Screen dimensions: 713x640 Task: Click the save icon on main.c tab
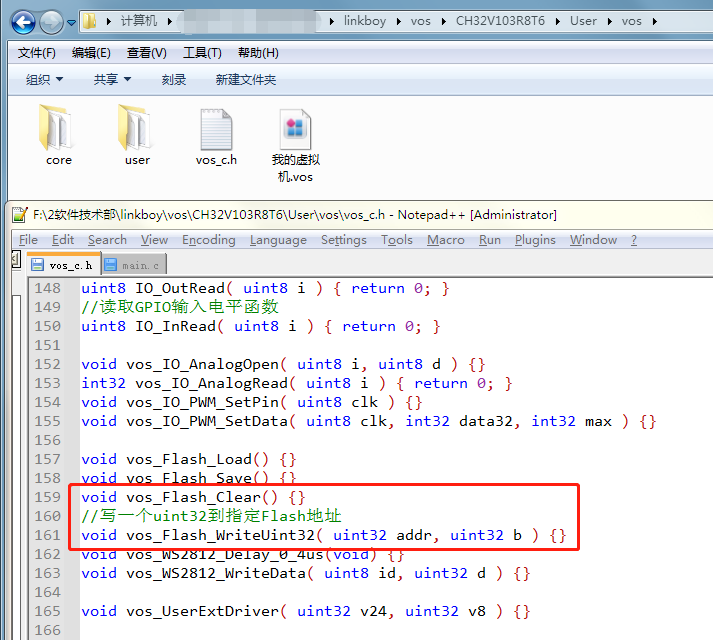click(110, 265)
